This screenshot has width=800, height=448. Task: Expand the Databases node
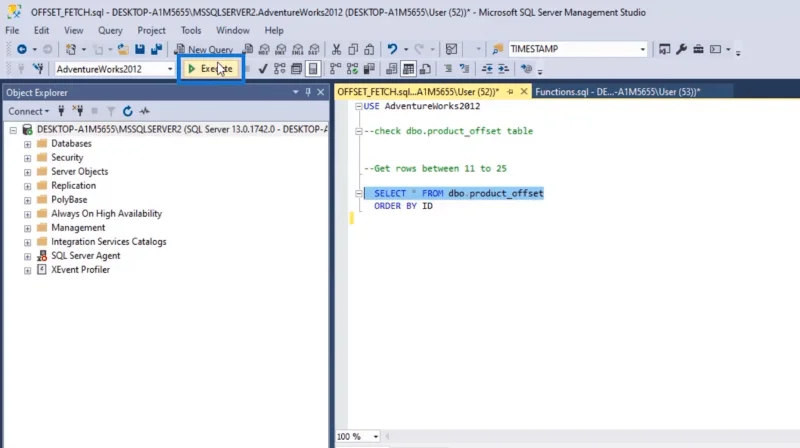[28, 144]
